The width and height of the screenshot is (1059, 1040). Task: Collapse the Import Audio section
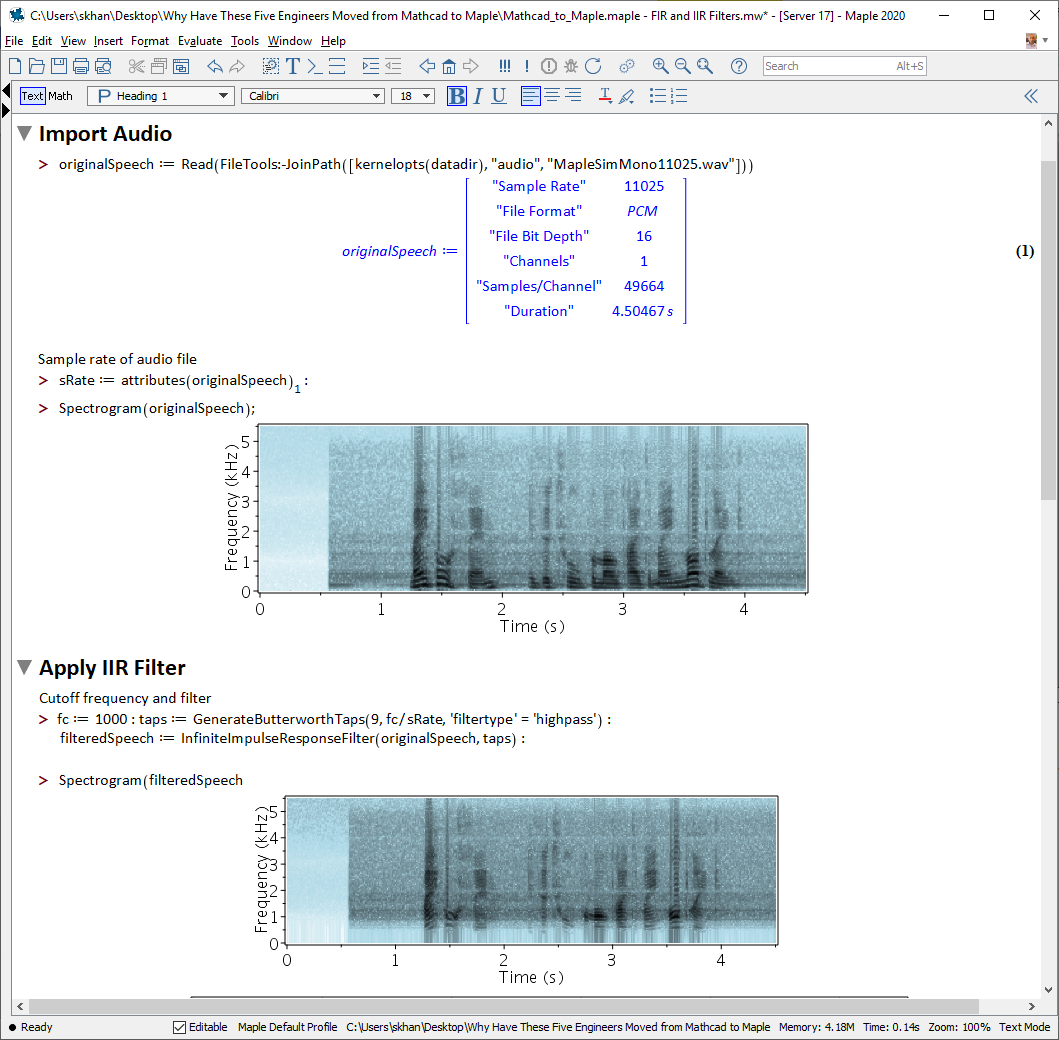pos(25,134)
